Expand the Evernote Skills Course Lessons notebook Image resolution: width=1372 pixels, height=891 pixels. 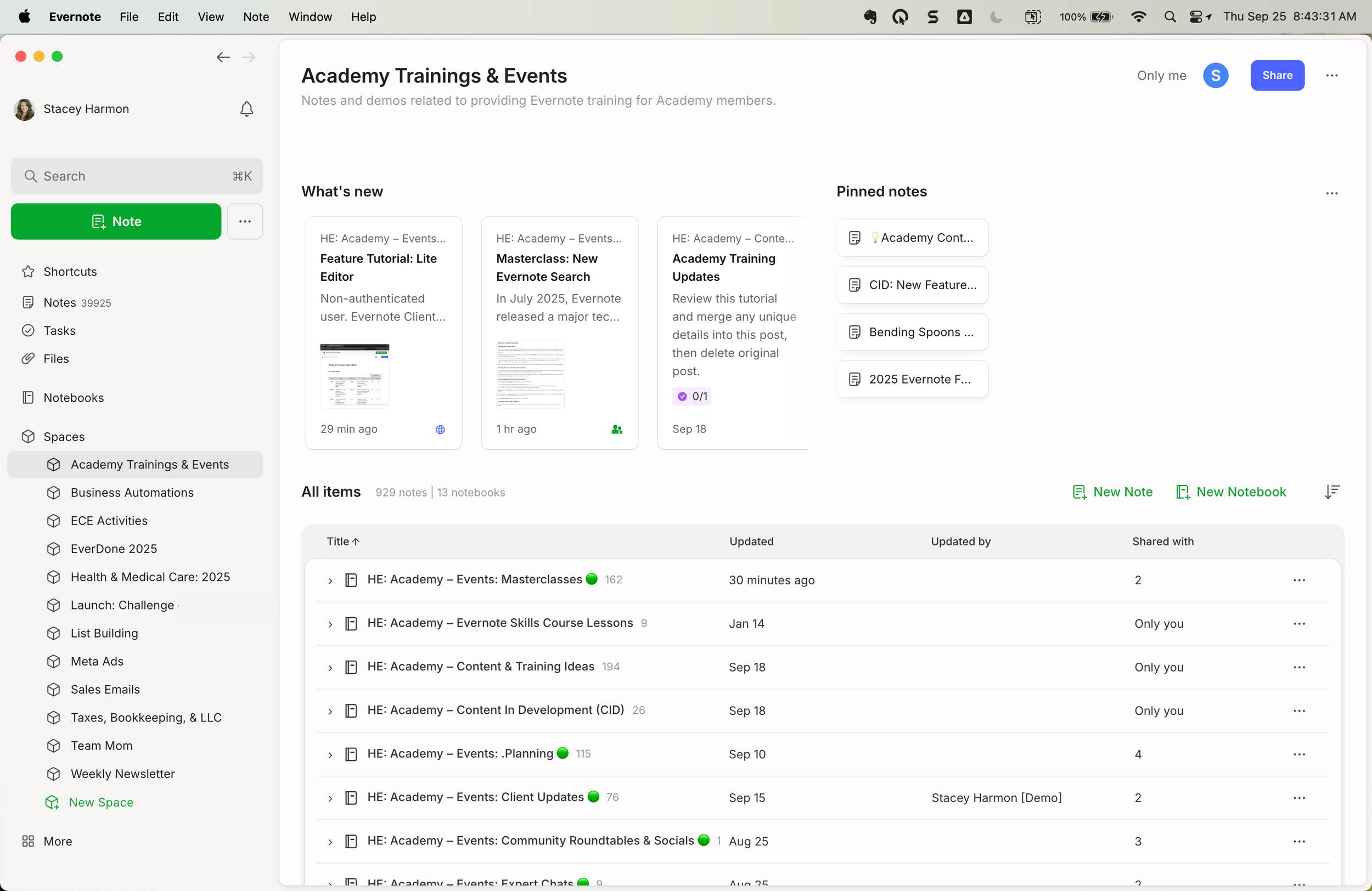330,624
